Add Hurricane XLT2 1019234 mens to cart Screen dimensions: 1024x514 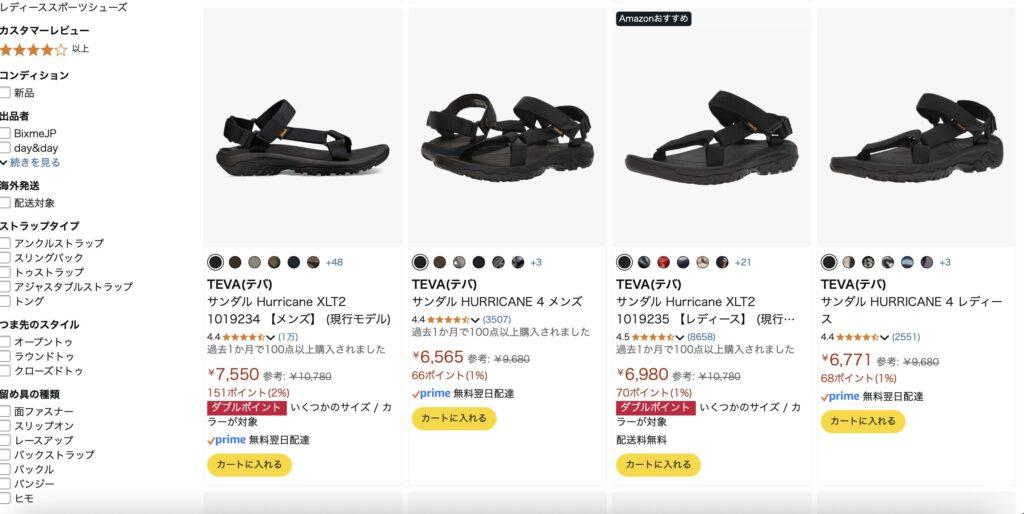click(249, 465)
